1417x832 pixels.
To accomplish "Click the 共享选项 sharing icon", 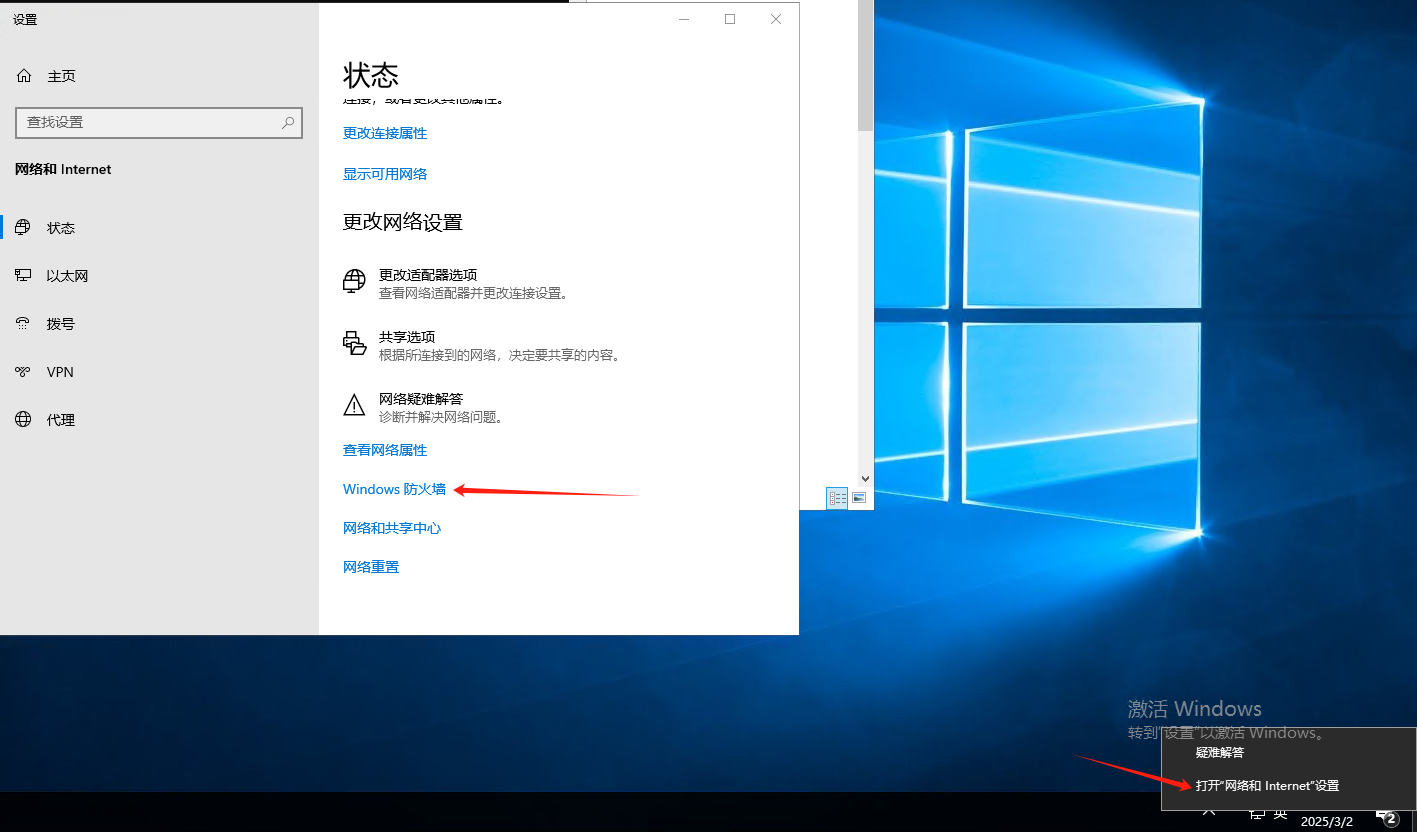I will [x=354, y=344].
